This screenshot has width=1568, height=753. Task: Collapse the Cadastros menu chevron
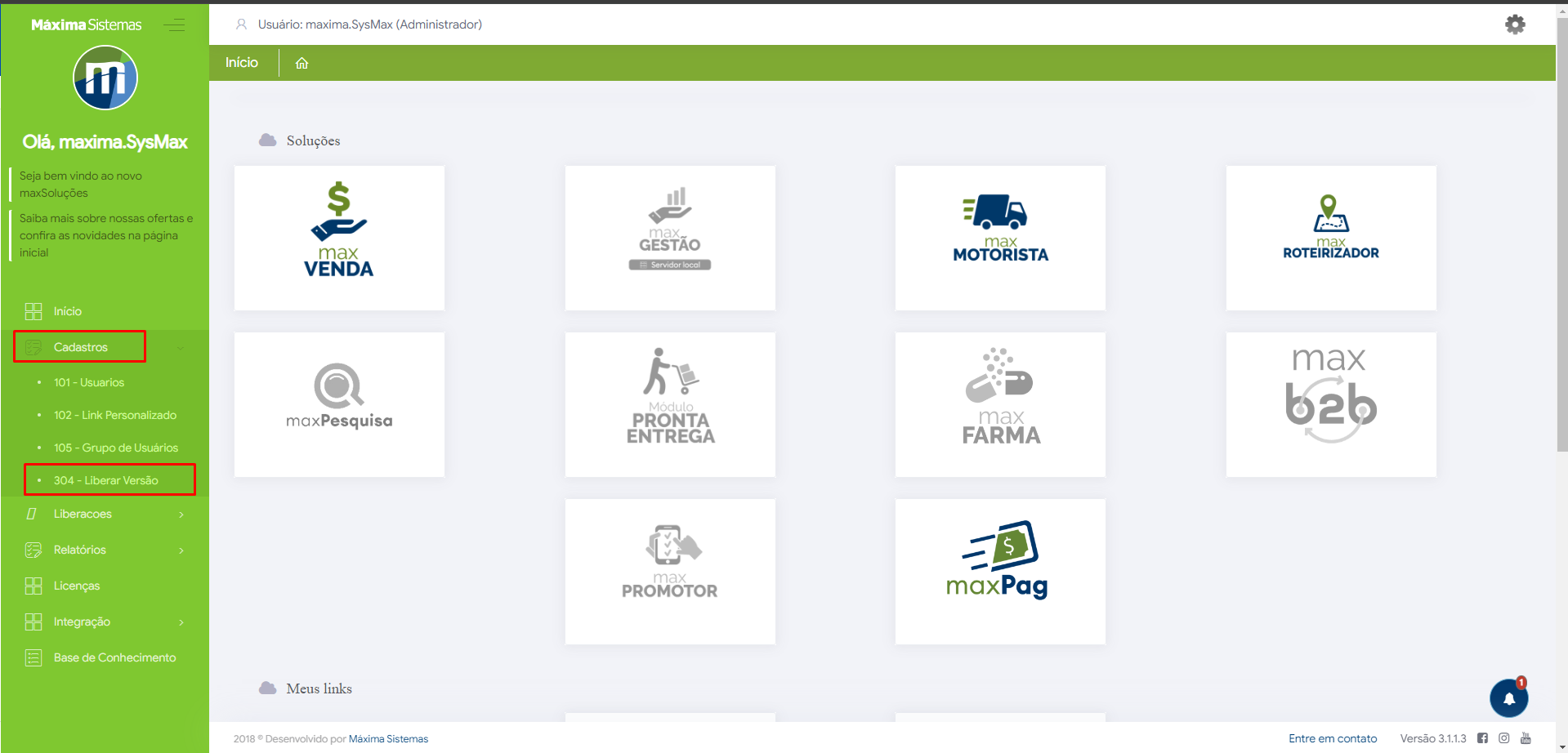click(x=181, y=348)
